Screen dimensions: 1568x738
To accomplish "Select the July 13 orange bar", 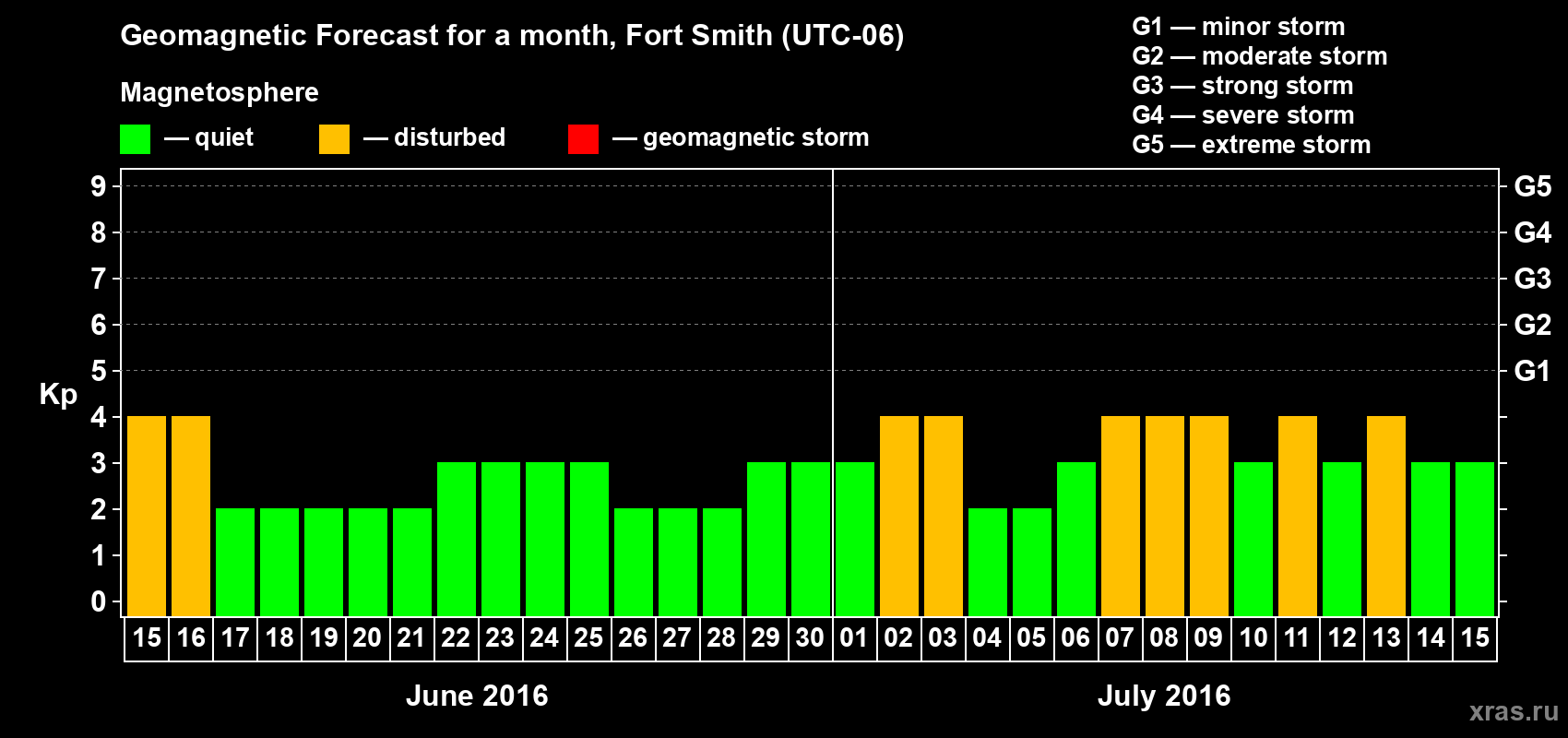I will click(x=1386, y=517).
